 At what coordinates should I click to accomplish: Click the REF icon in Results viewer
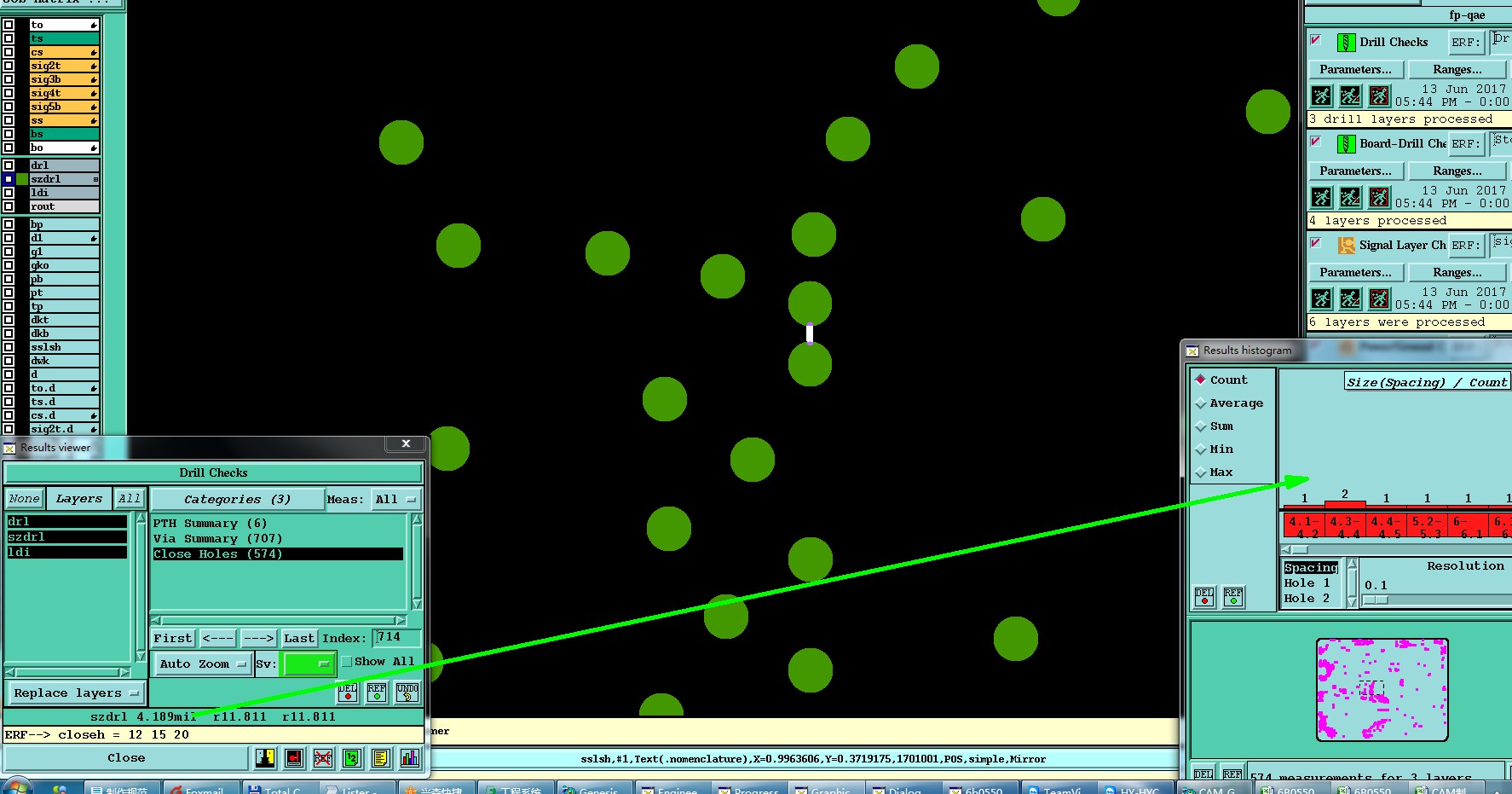(377, 692)
